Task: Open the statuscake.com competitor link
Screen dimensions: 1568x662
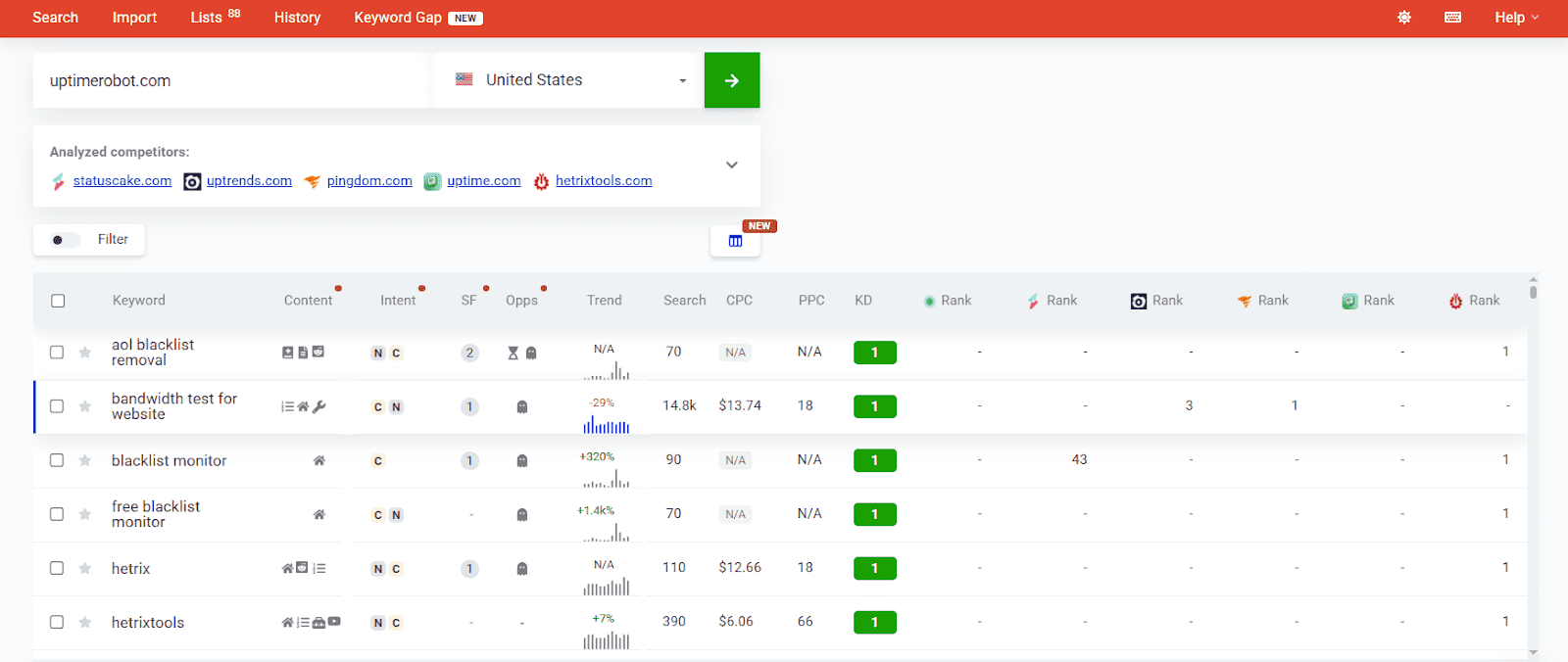Action: point(122,181)
